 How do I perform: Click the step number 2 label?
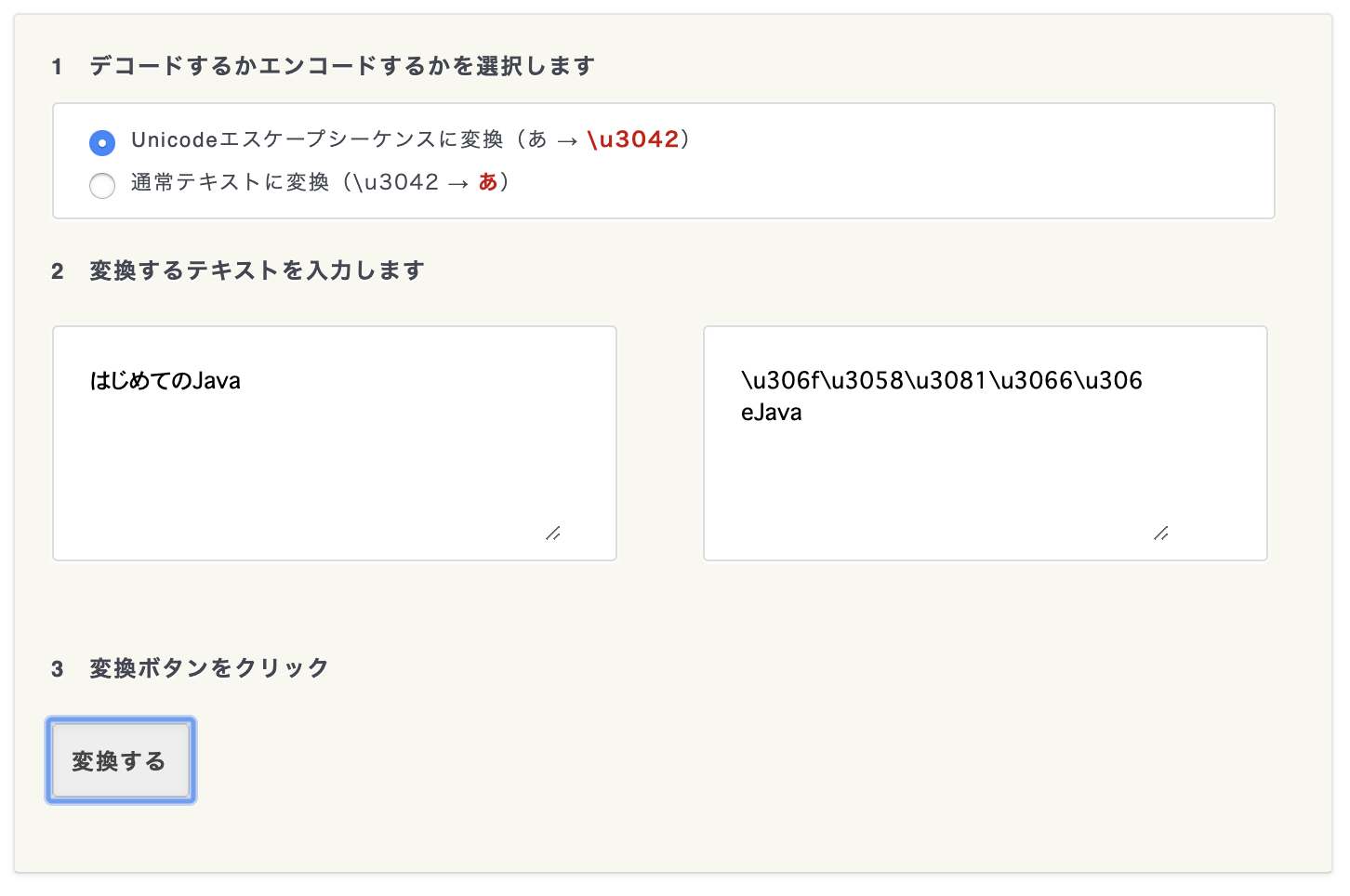[58, 271]
